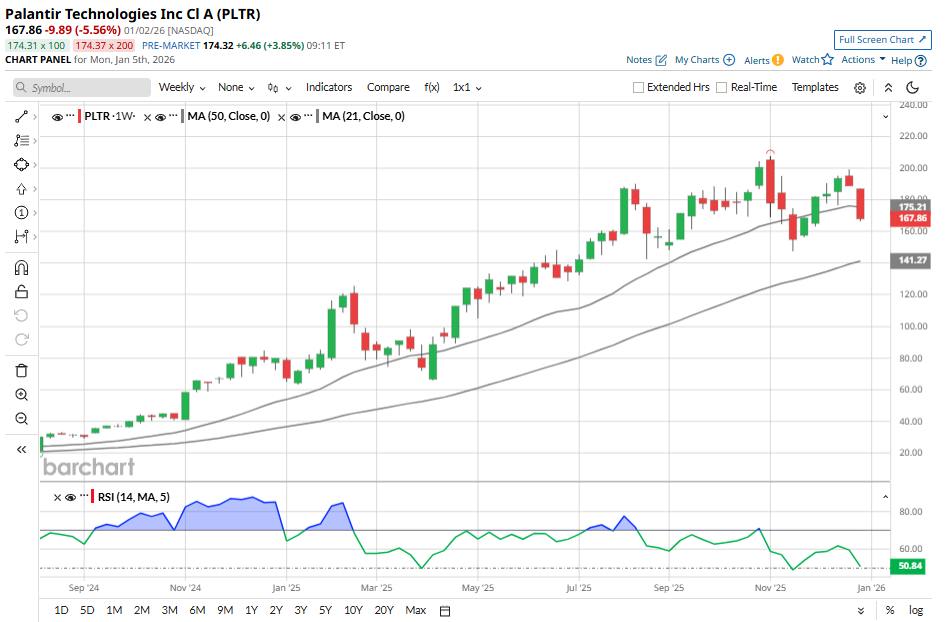Screen dimensions: 948x622
Task: Open the Actions dropdown menu
Action: pyautogui.click(x=863, y=59)
